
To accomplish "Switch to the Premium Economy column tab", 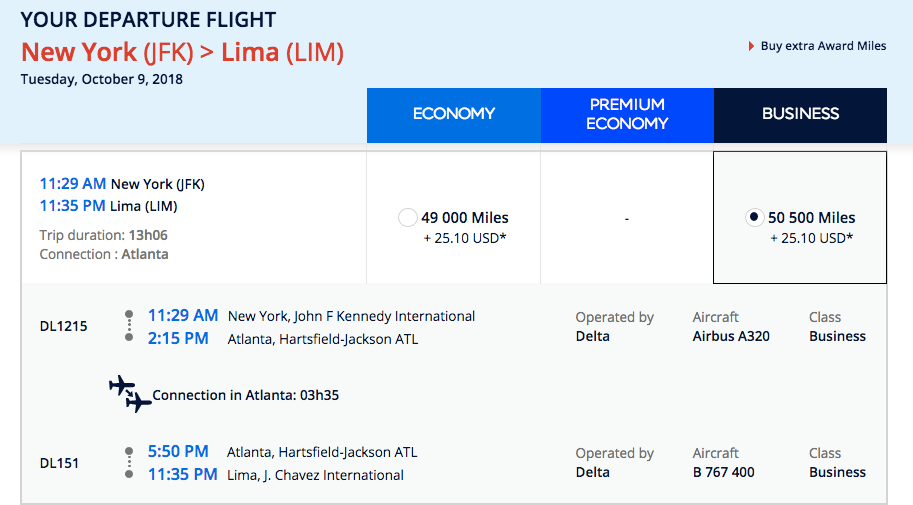I will (x=627, y=114).
